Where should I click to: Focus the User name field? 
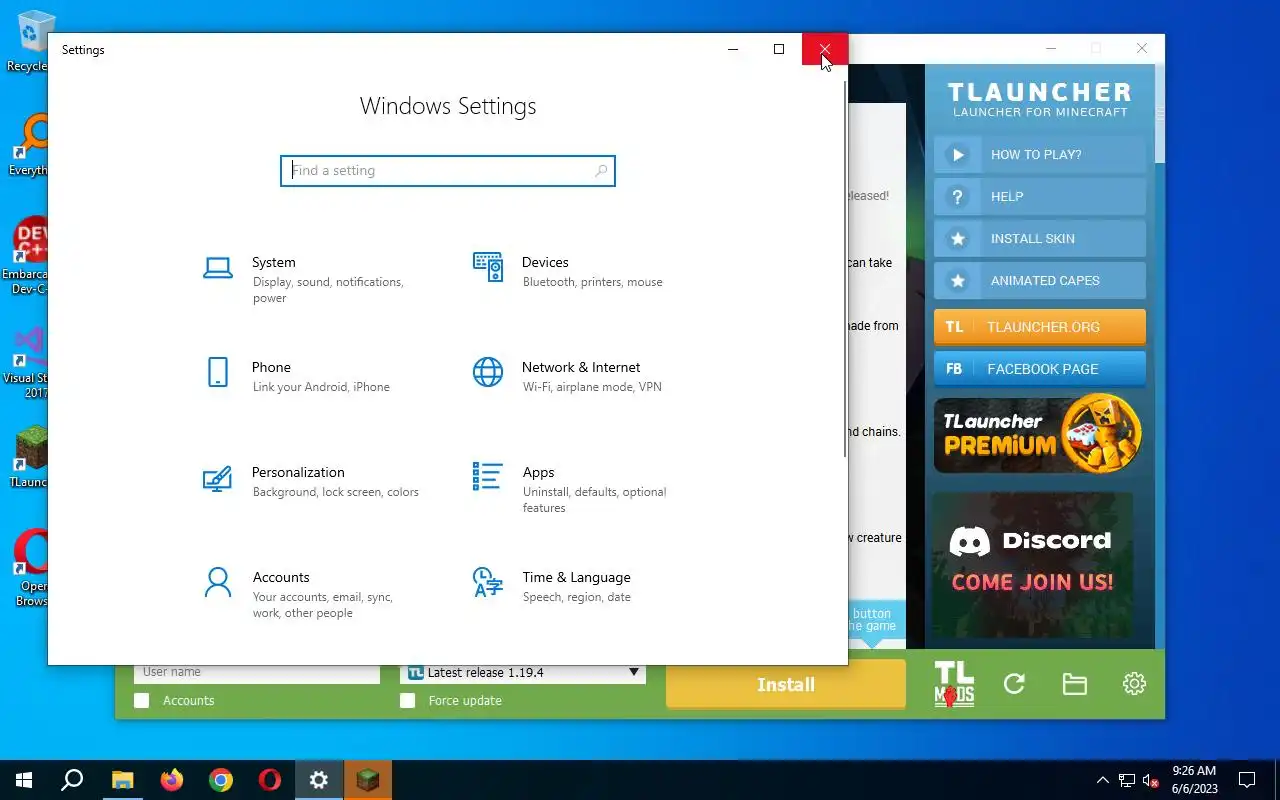pos(257,672)
